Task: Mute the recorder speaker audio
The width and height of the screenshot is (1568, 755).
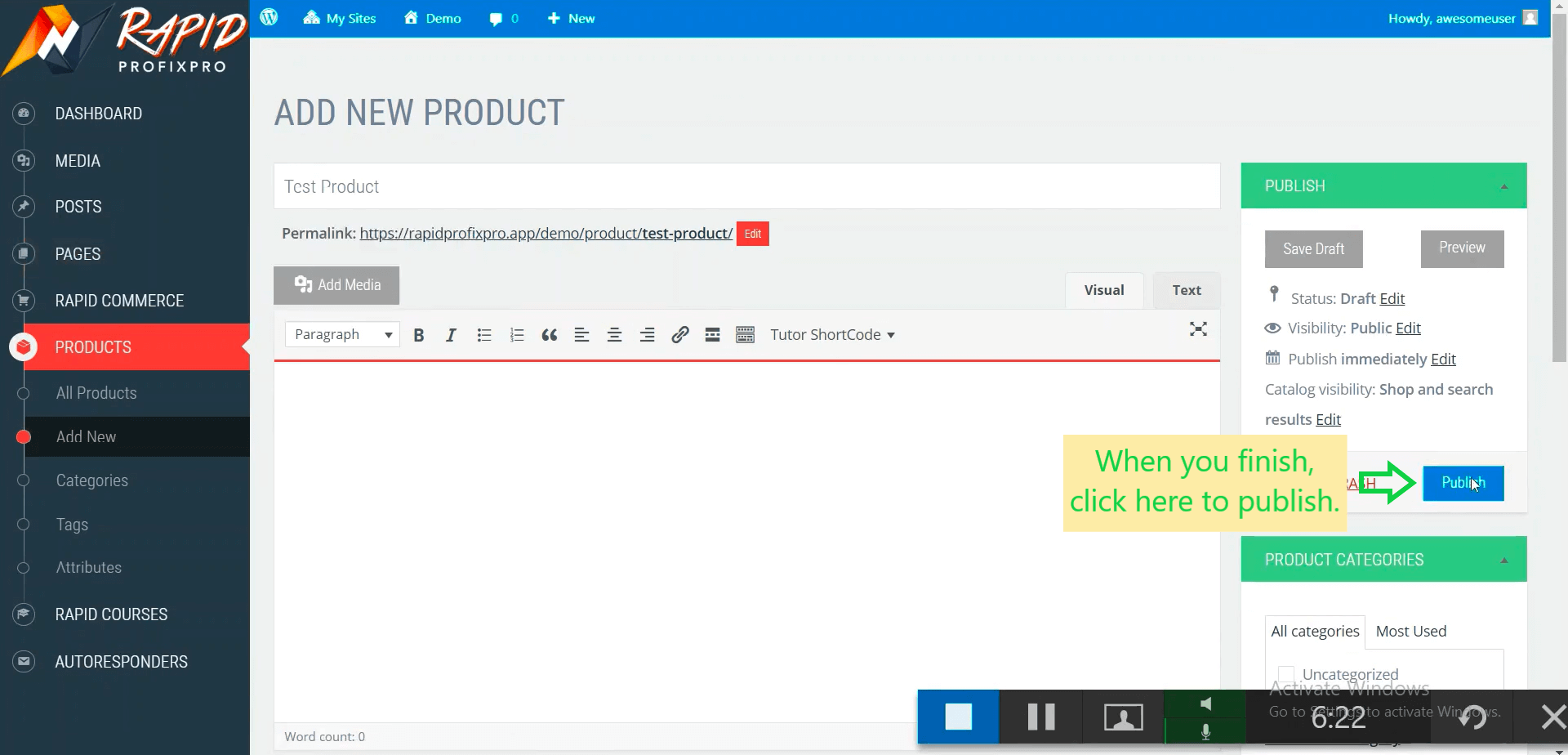Action: coord(1205,704)
